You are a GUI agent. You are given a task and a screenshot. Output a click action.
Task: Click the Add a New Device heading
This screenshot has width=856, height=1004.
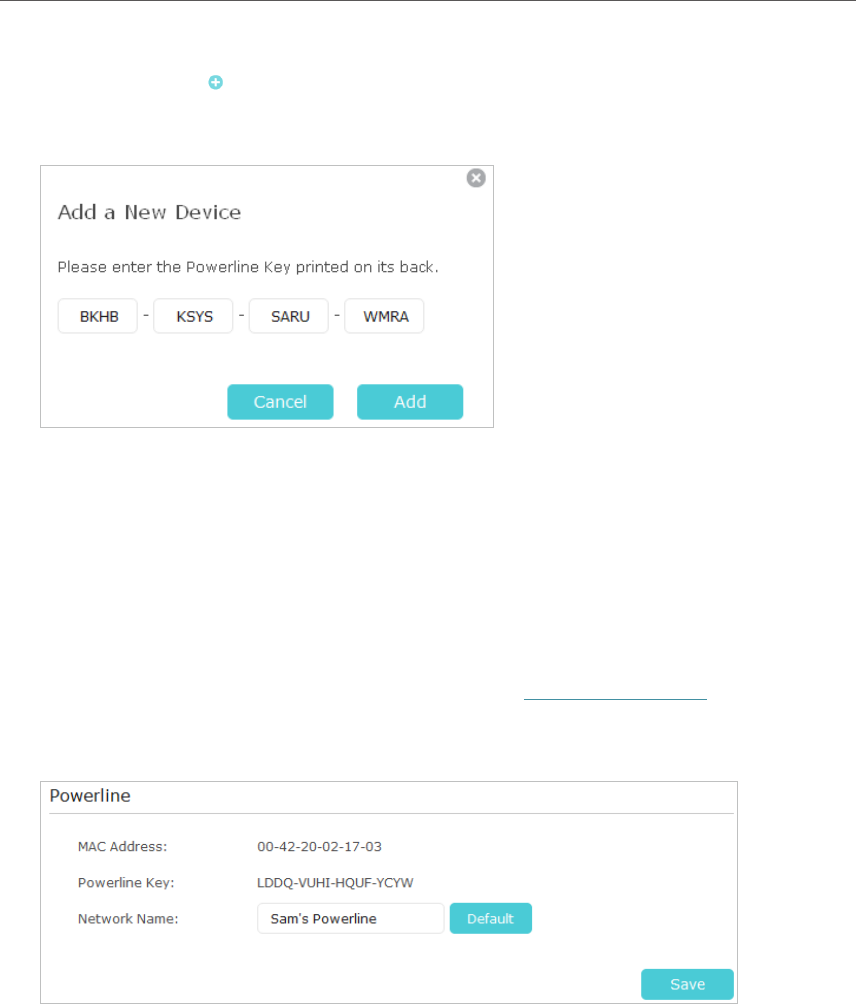tap(149, 212)
